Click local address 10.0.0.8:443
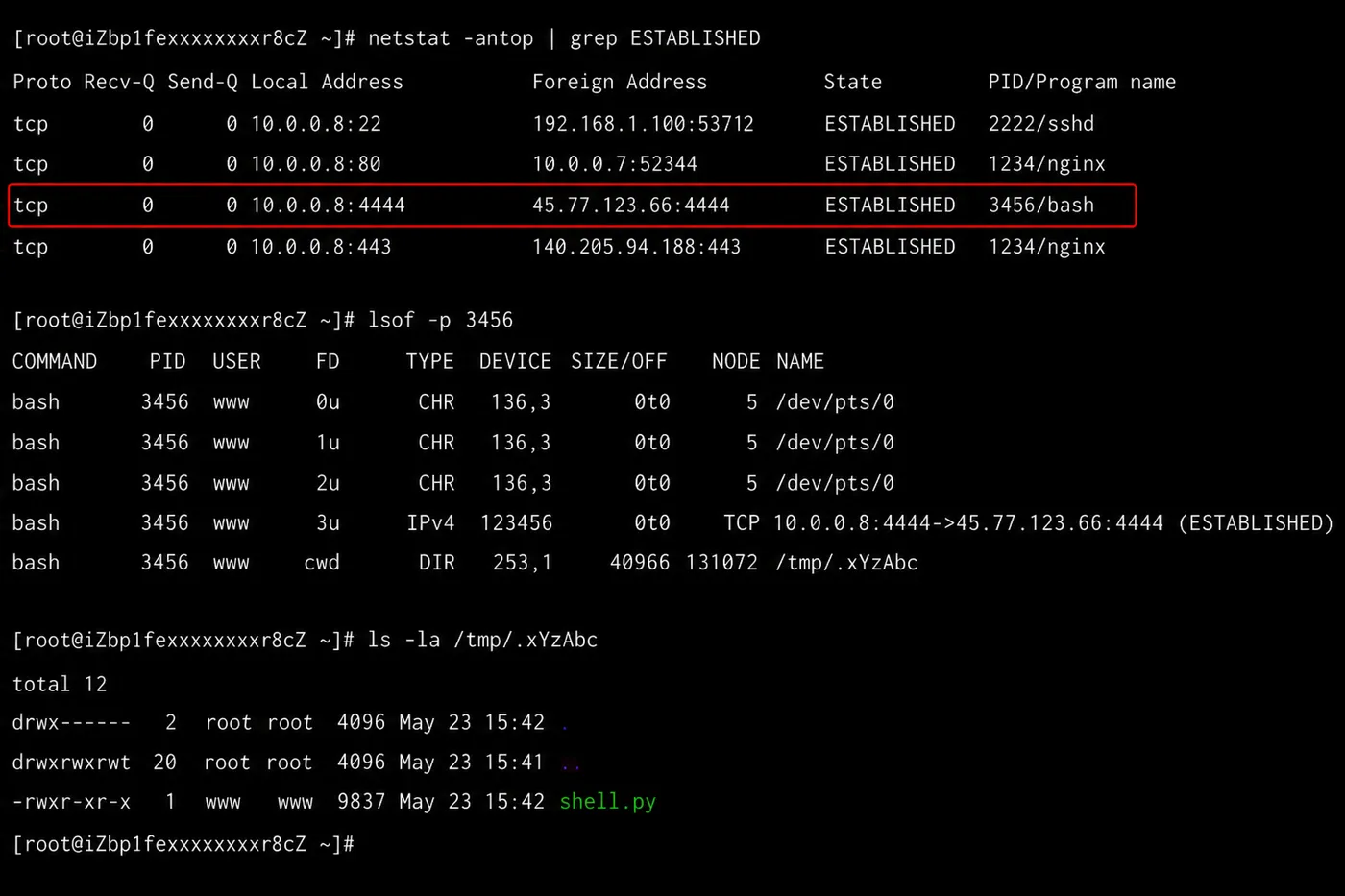Viewport: 1345px width, 896px height. (x=321, y=247)
